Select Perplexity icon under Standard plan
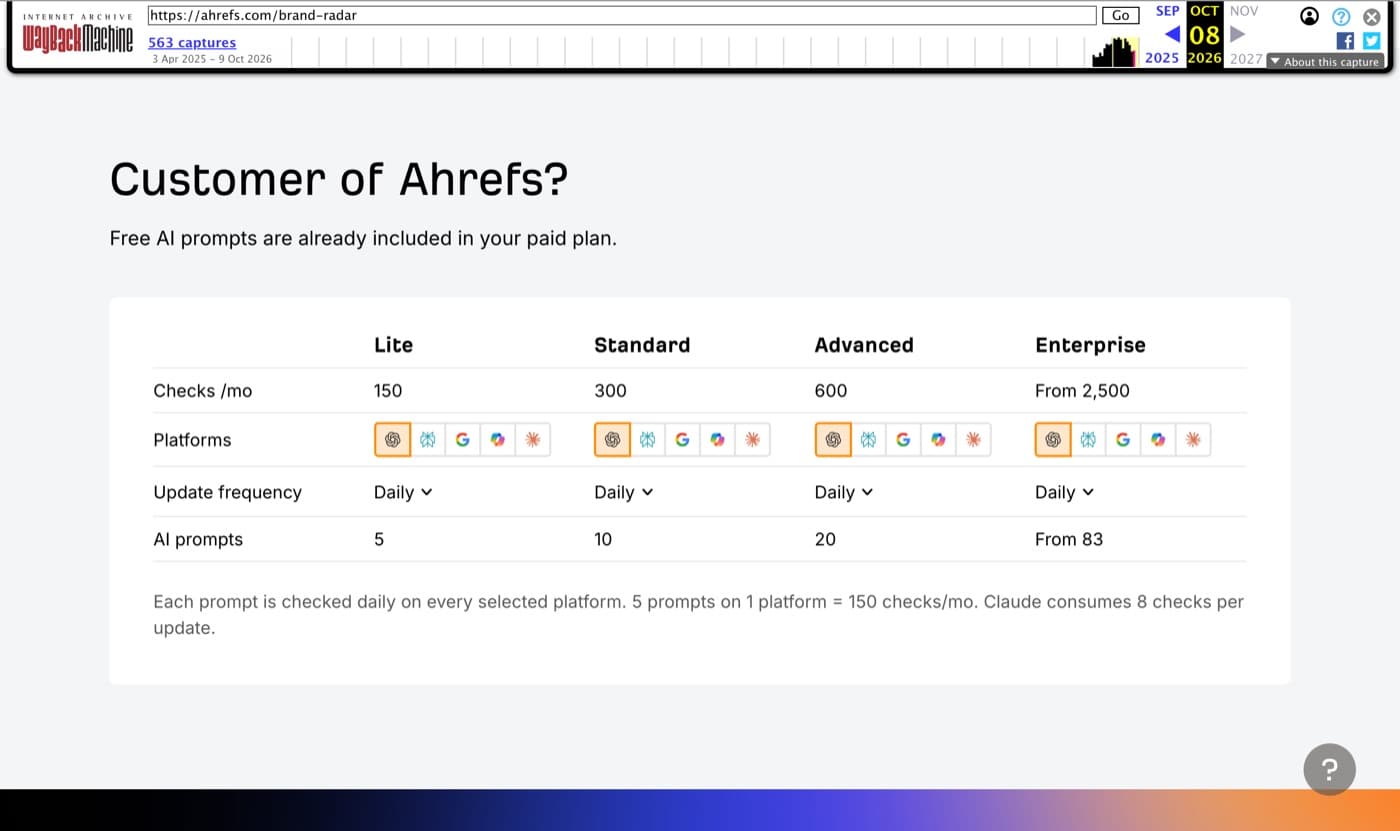 coord(648,439)
